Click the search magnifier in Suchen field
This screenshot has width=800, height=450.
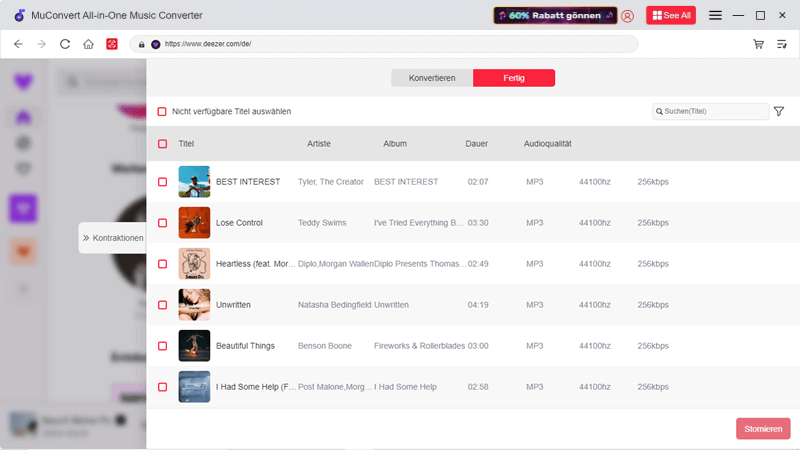coord(659,111)
